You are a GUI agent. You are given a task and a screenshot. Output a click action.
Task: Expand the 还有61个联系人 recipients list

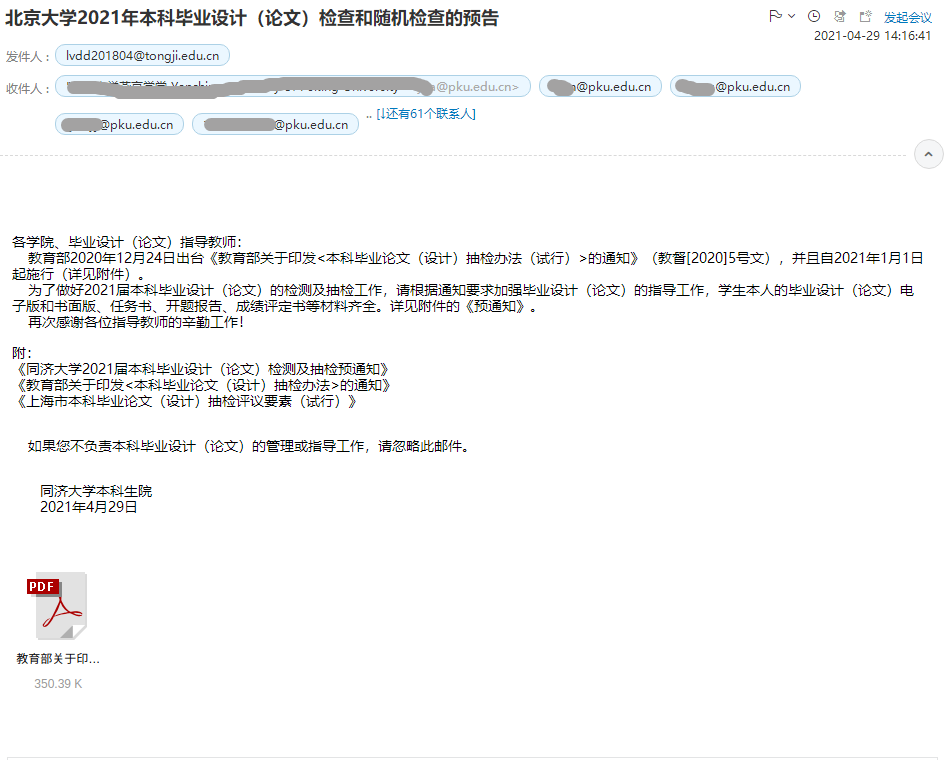tap(426, 114)
